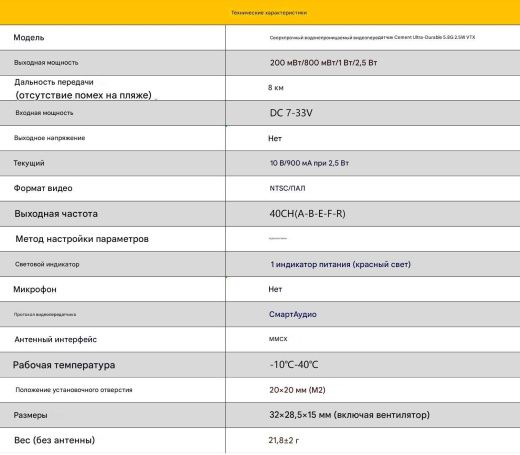Select the Метод настройки параметров label
Screen dimensions: 520x455
(82, 239)
